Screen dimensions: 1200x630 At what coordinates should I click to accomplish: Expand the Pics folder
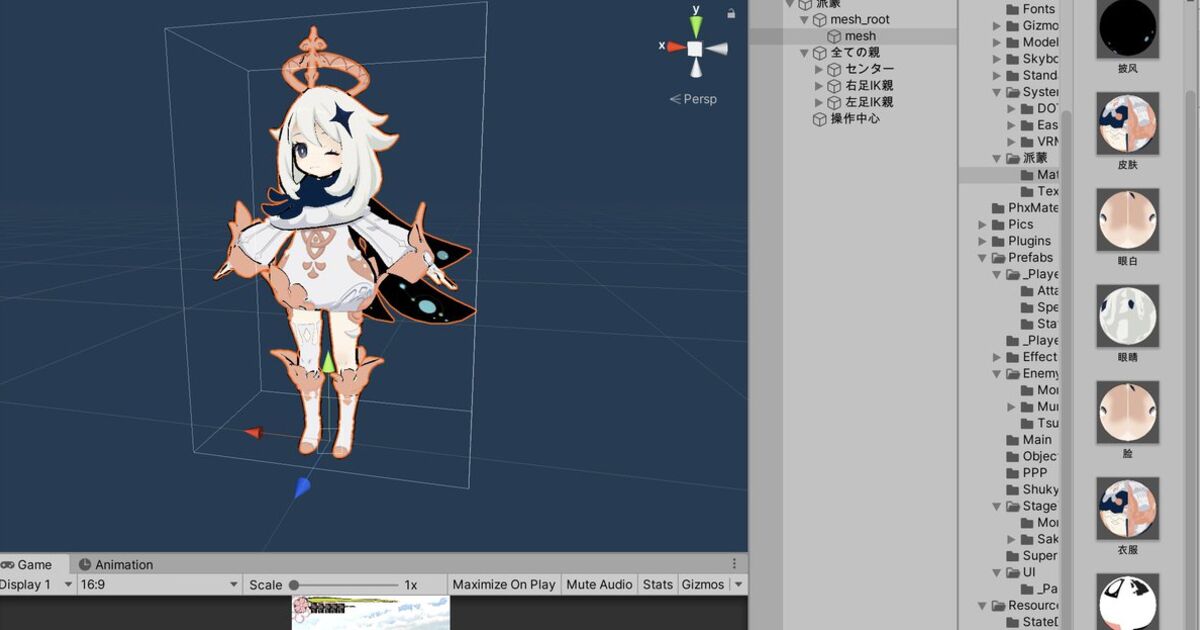pos(982,225)
